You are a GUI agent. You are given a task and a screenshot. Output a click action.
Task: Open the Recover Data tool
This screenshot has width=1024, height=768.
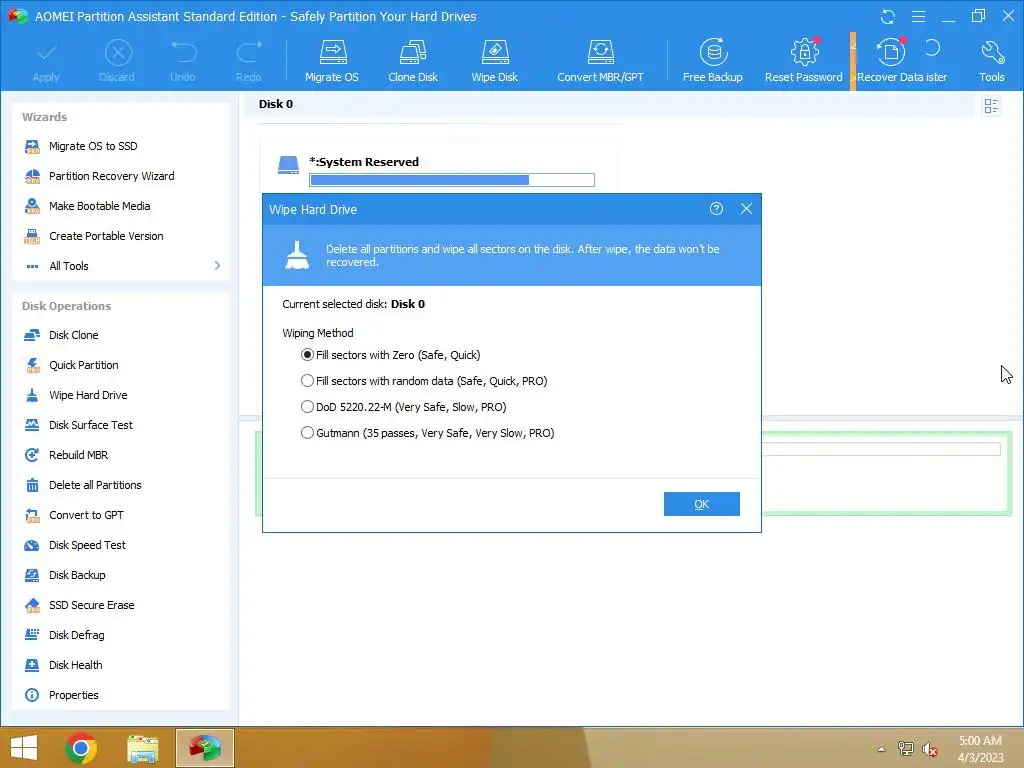[890, 61]
